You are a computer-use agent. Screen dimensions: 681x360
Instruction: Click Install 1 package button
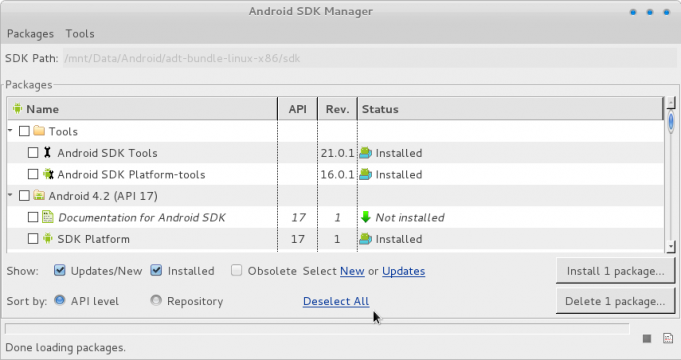(615, 271)
